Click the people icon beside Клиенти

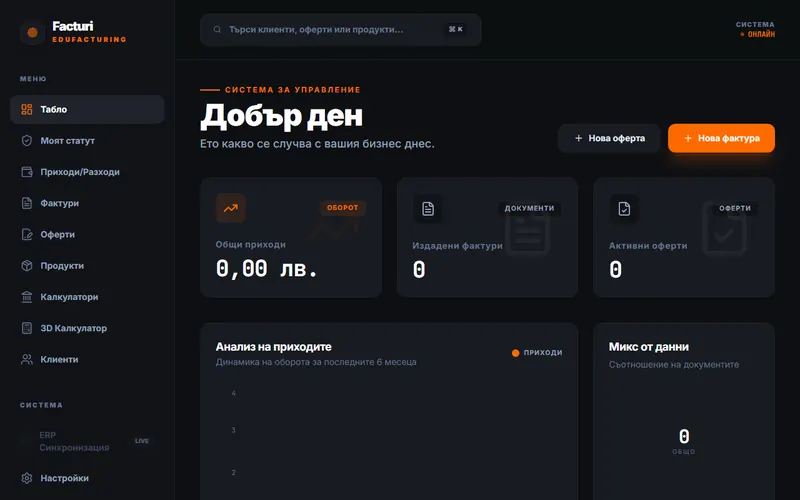[x=27, y=359]
